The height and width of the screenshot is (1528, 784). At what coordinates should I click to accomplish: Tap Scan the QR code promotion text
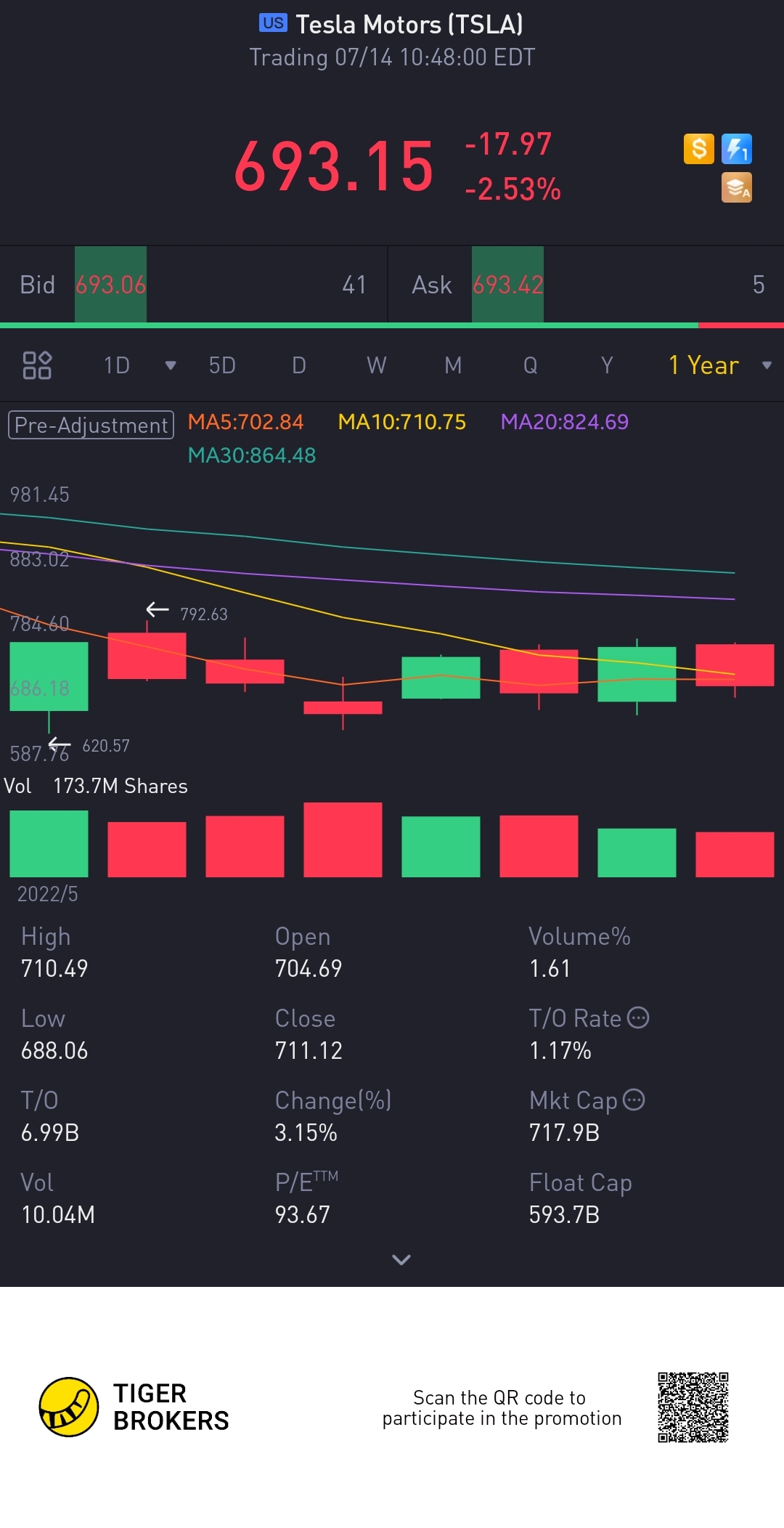click(502, 1407)
